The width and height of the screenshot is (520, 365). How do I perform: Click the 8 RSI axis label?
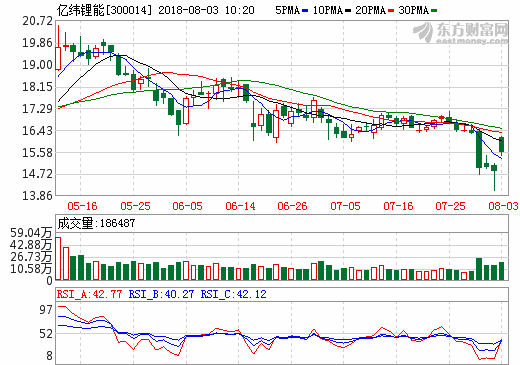pyautogui.click(x=49, y=356)
